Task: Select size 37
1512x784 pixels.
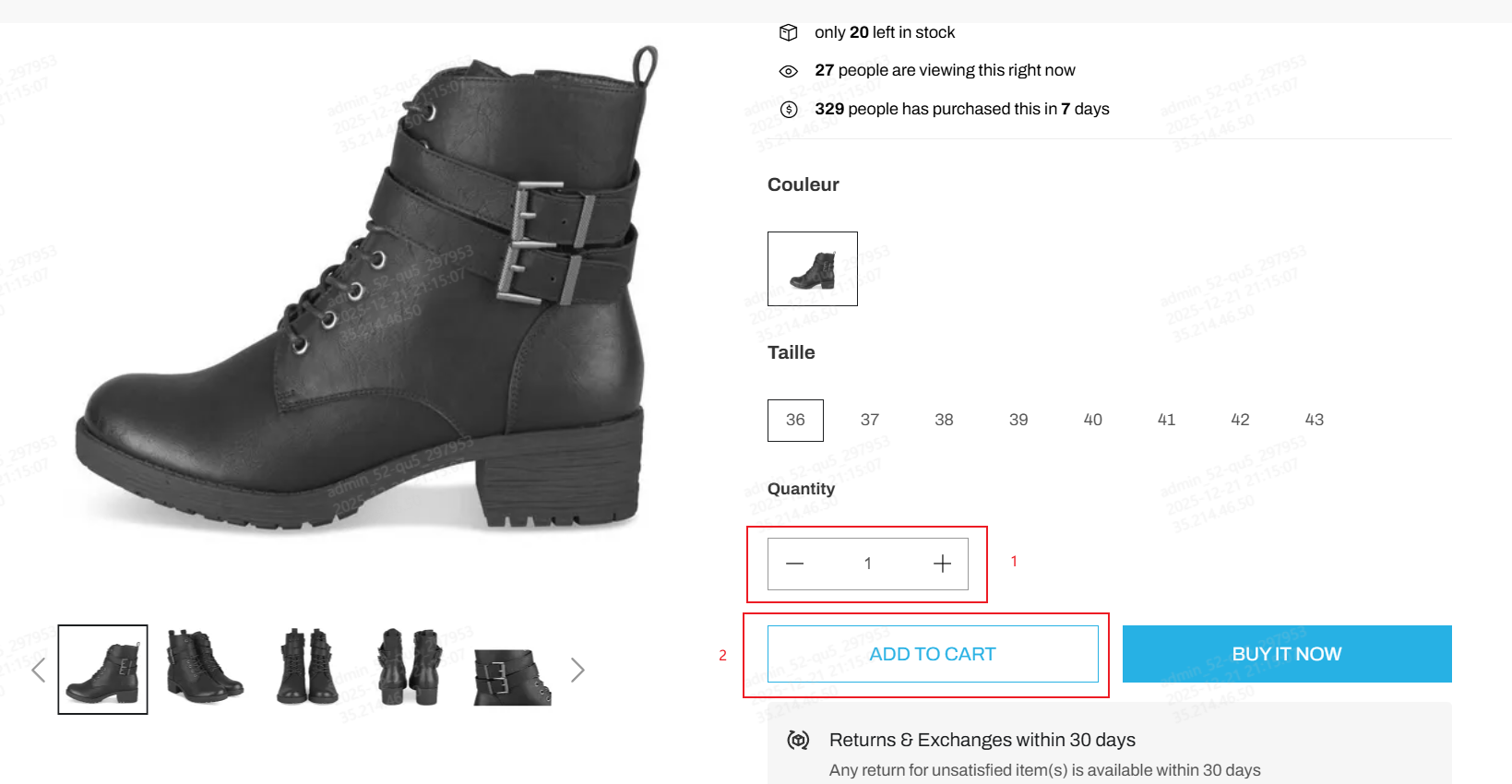Action: tap(869, 420)
